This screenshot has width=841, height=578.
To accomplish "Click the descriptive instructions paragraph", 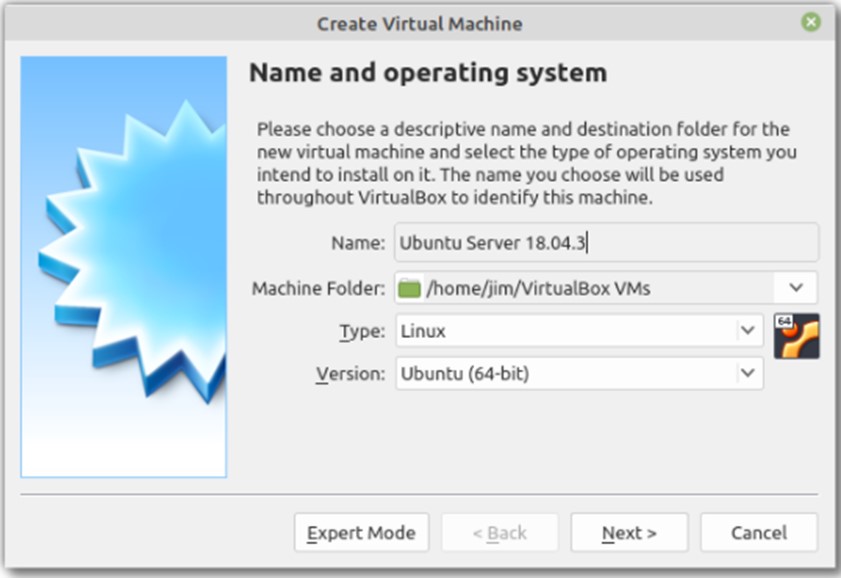I will click(x=526, y=163).
